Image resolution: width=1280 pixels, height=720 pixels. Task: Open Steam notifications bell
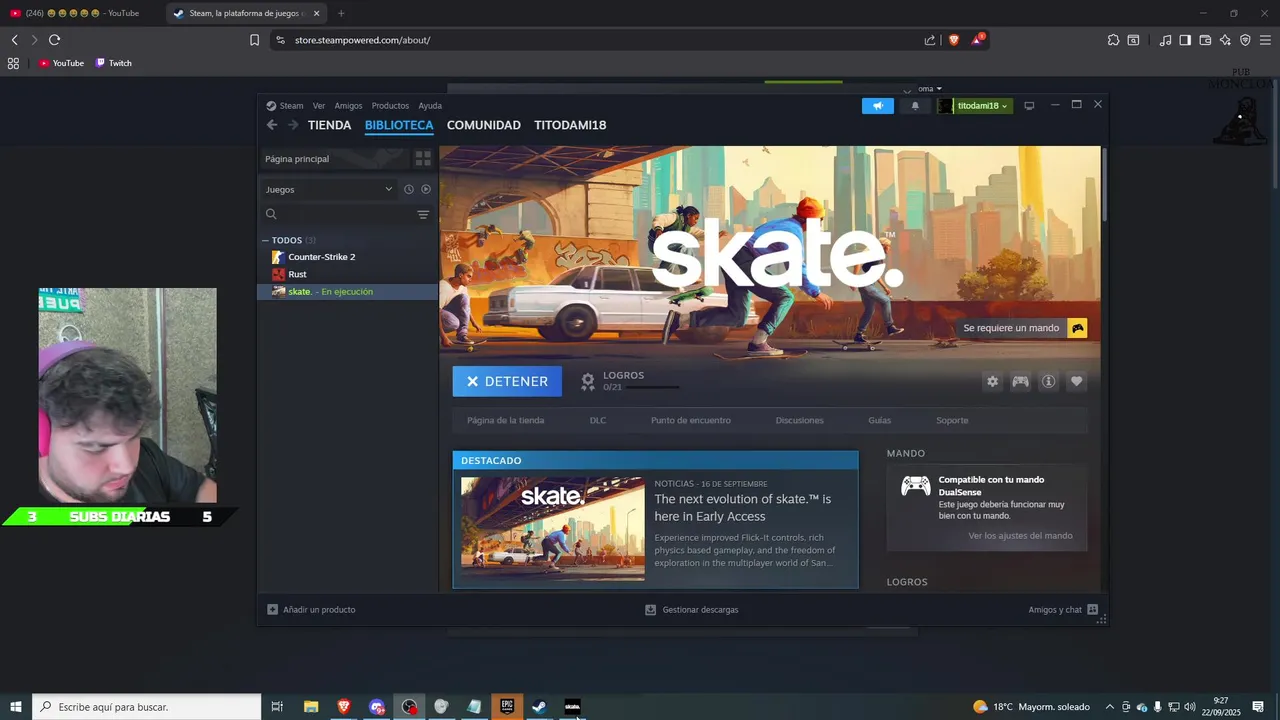pos(914,106)
